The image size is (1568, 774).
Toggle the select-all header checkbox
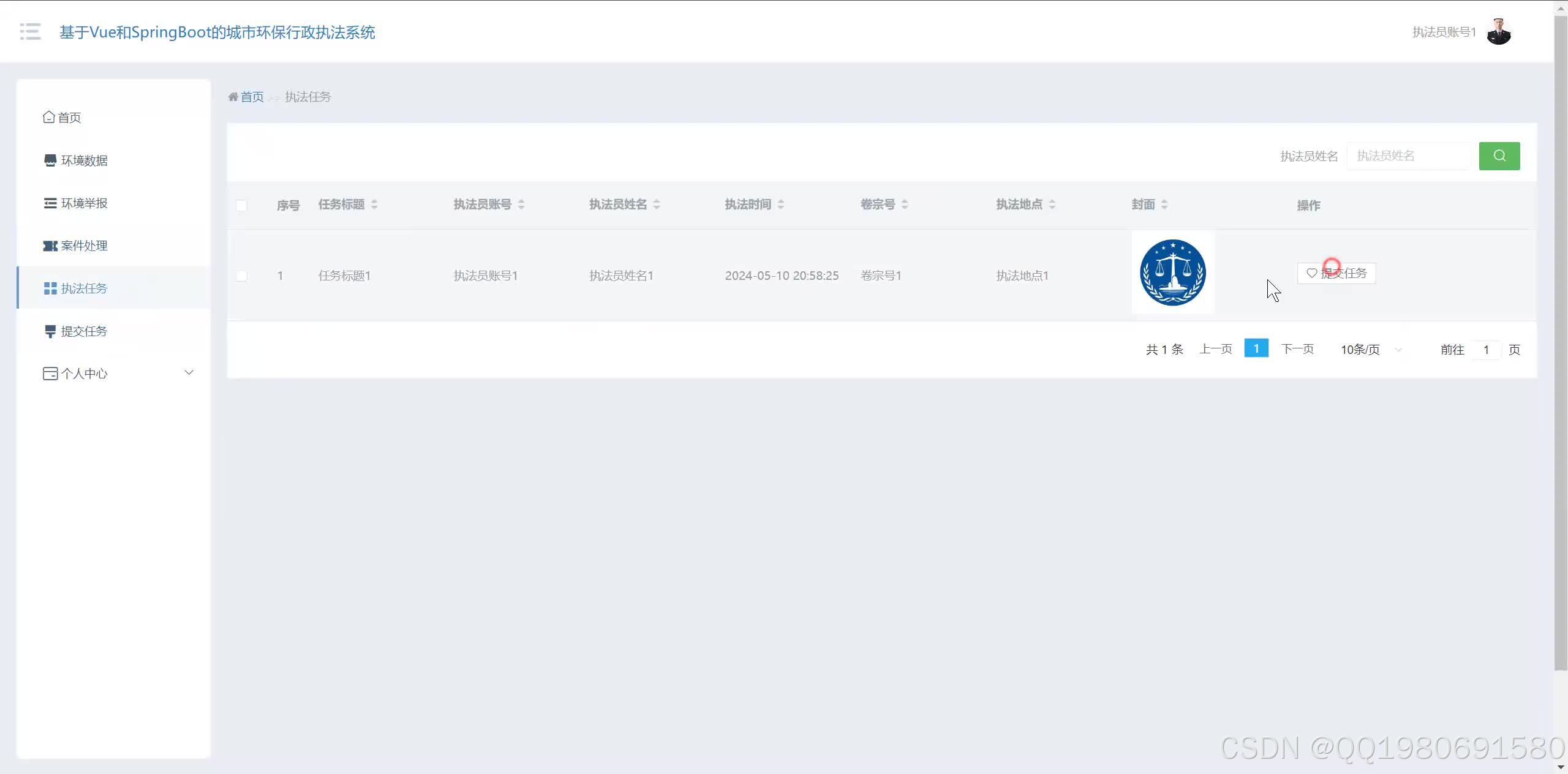point(241,205)
